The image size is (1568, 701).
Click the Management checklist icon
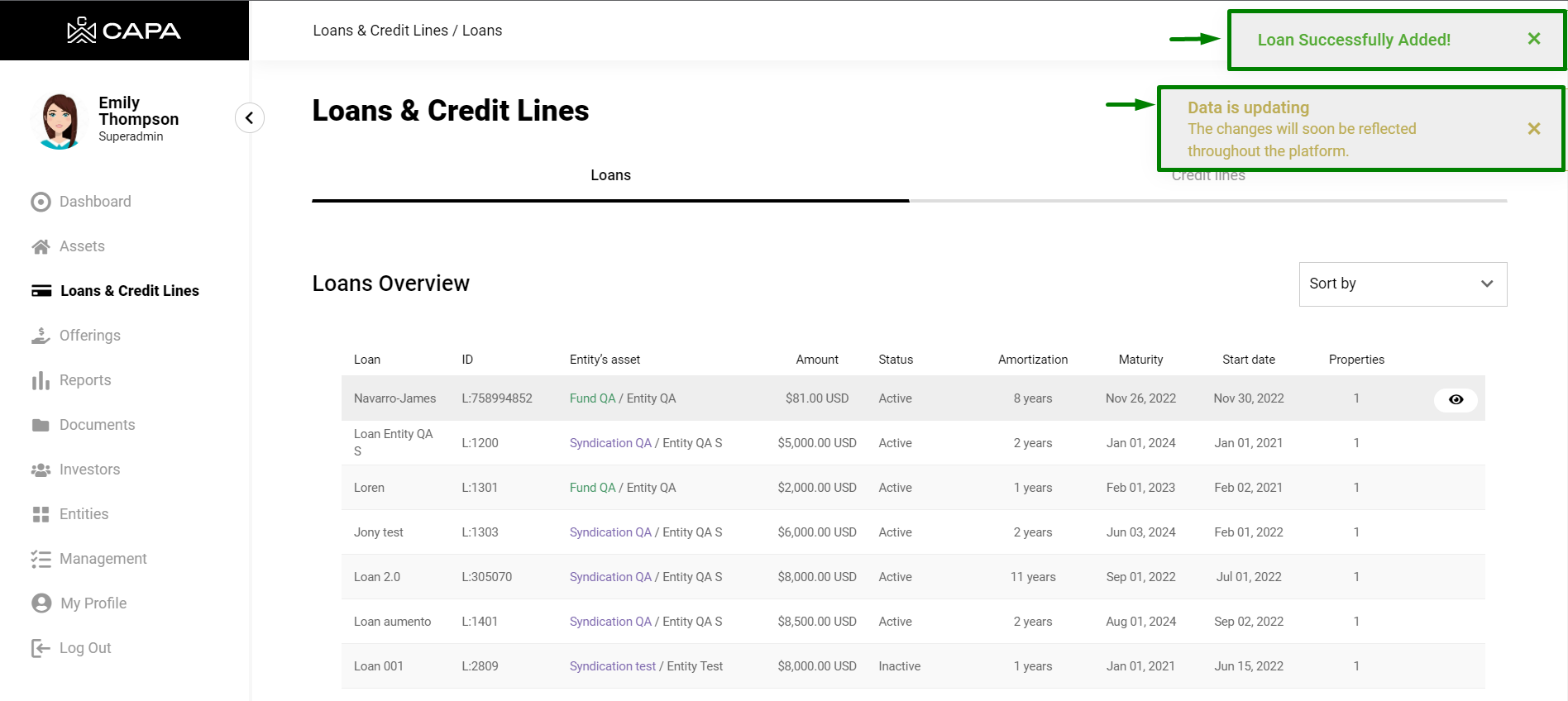(41, 559)
